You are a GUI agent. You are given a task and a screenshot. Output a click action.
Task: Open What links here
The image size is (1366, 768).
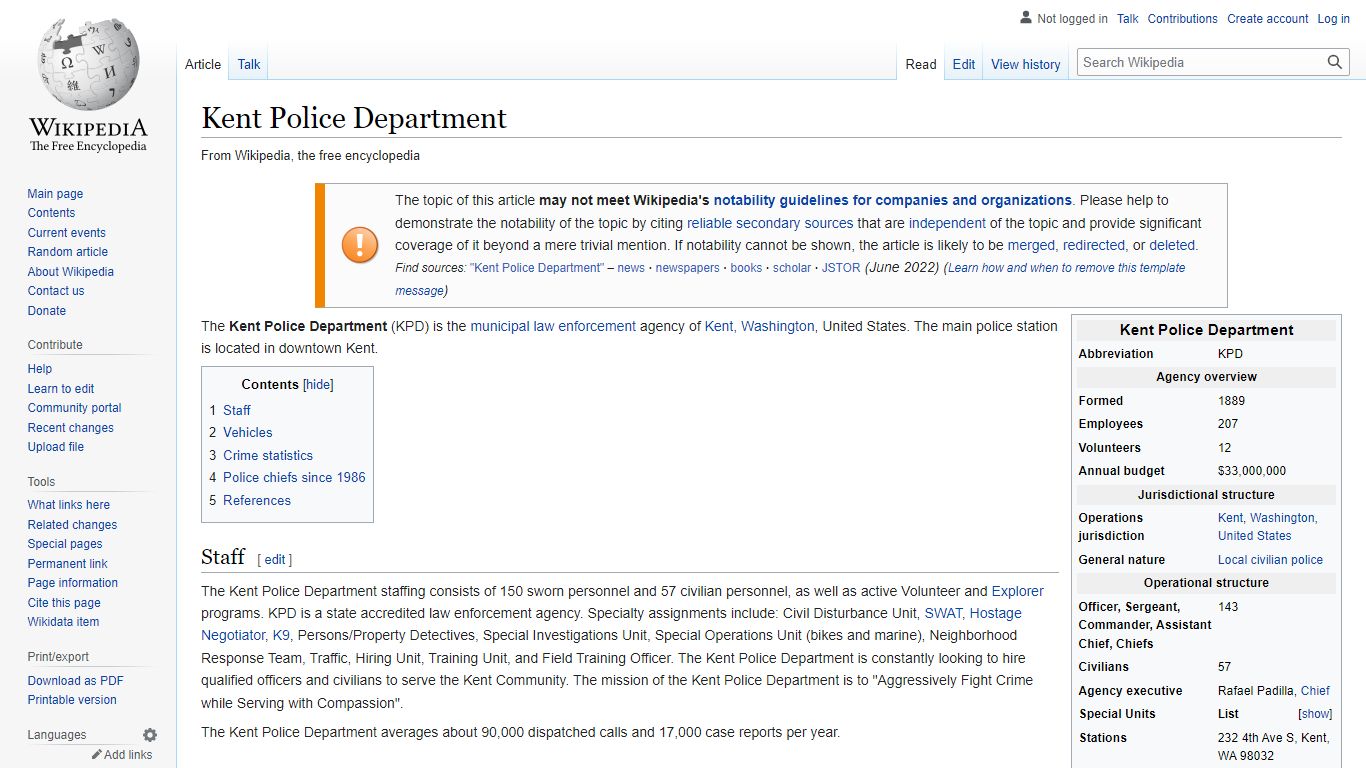point(68,505)
